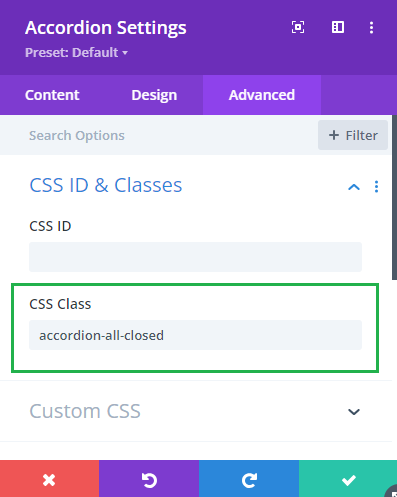Discard changes with the red X button
The width and height of the screenshot is (397, 497).
49,479
